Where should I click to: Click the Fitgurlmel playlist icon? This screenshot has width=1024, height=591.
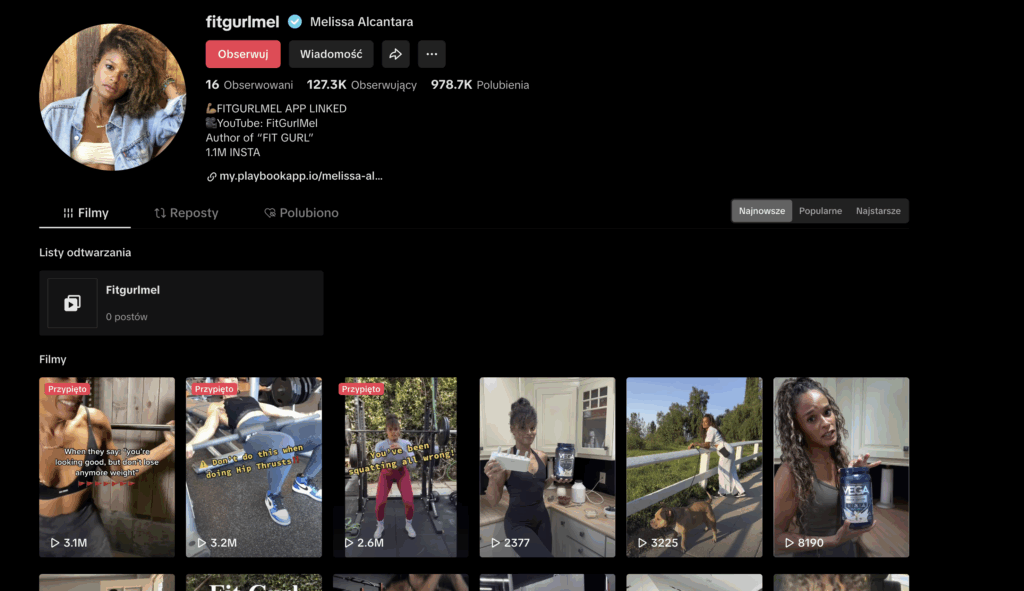pyautogui.click(x=73, y=303)
